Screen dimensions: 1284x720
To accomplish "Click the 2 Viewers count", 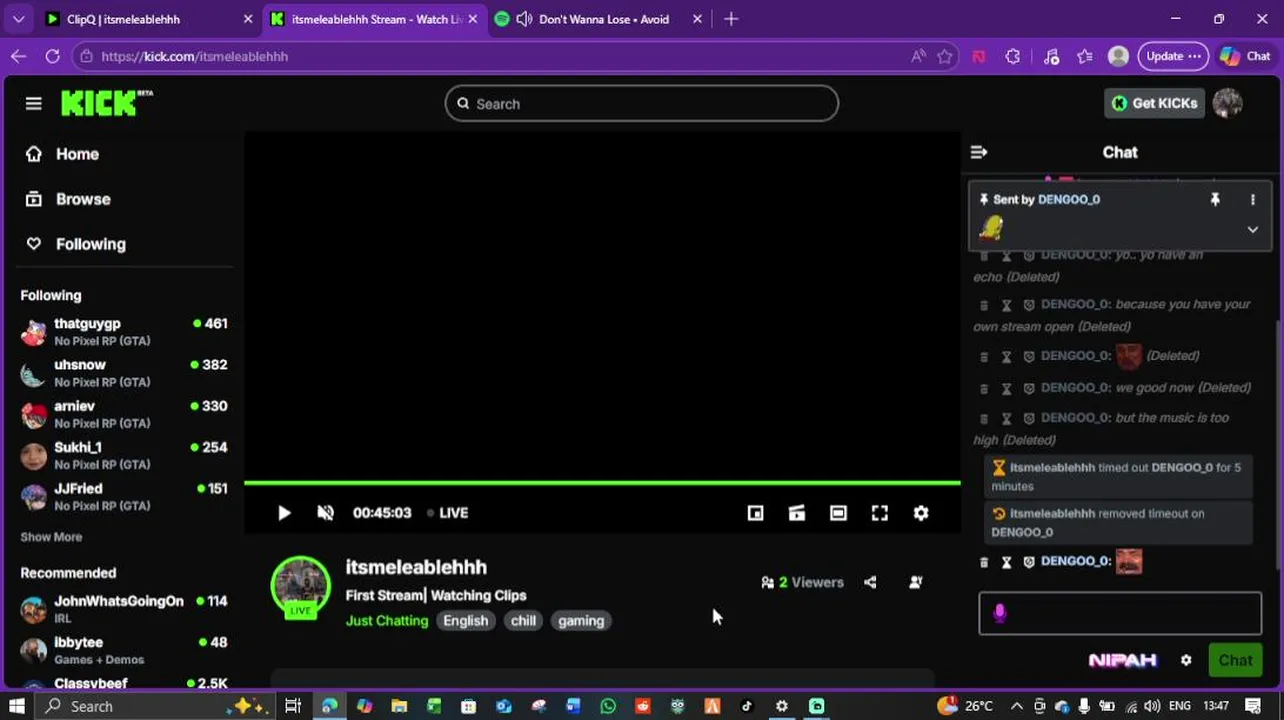I will (802, 582).
